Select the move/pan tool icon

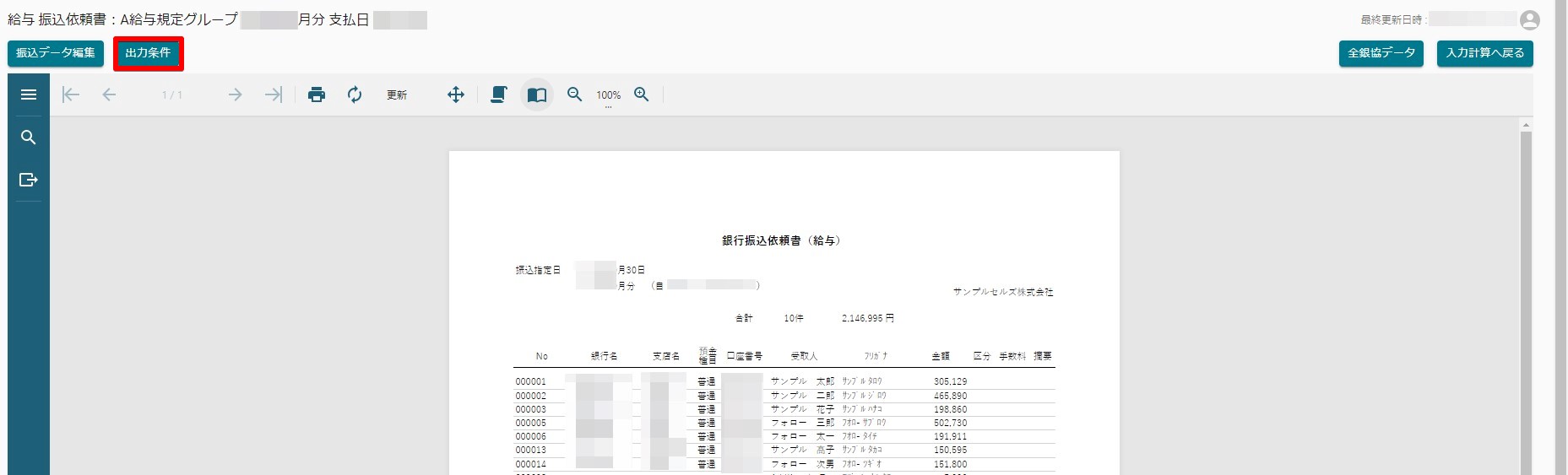[x=456, y=94]
